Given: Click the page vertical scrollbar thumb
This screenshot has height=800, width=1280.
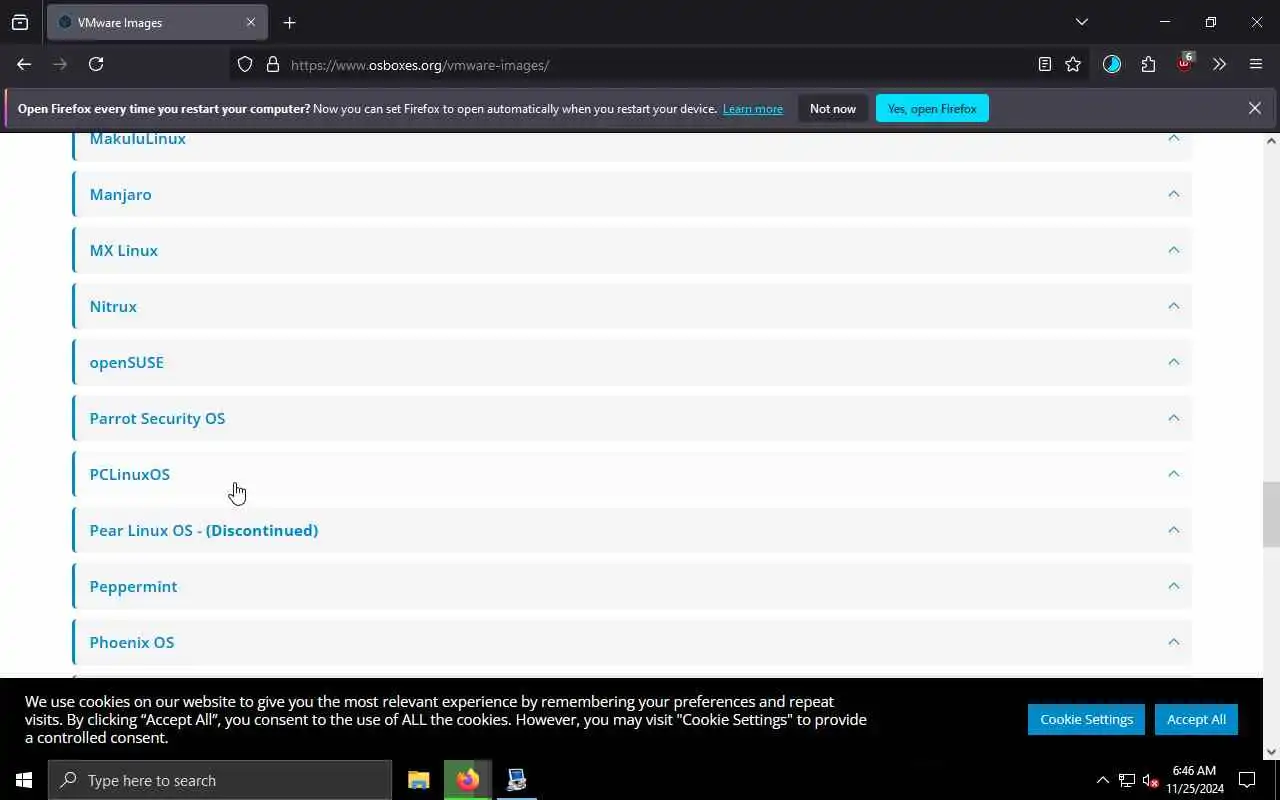Looking at the screenshot, I should [1271, 514].
